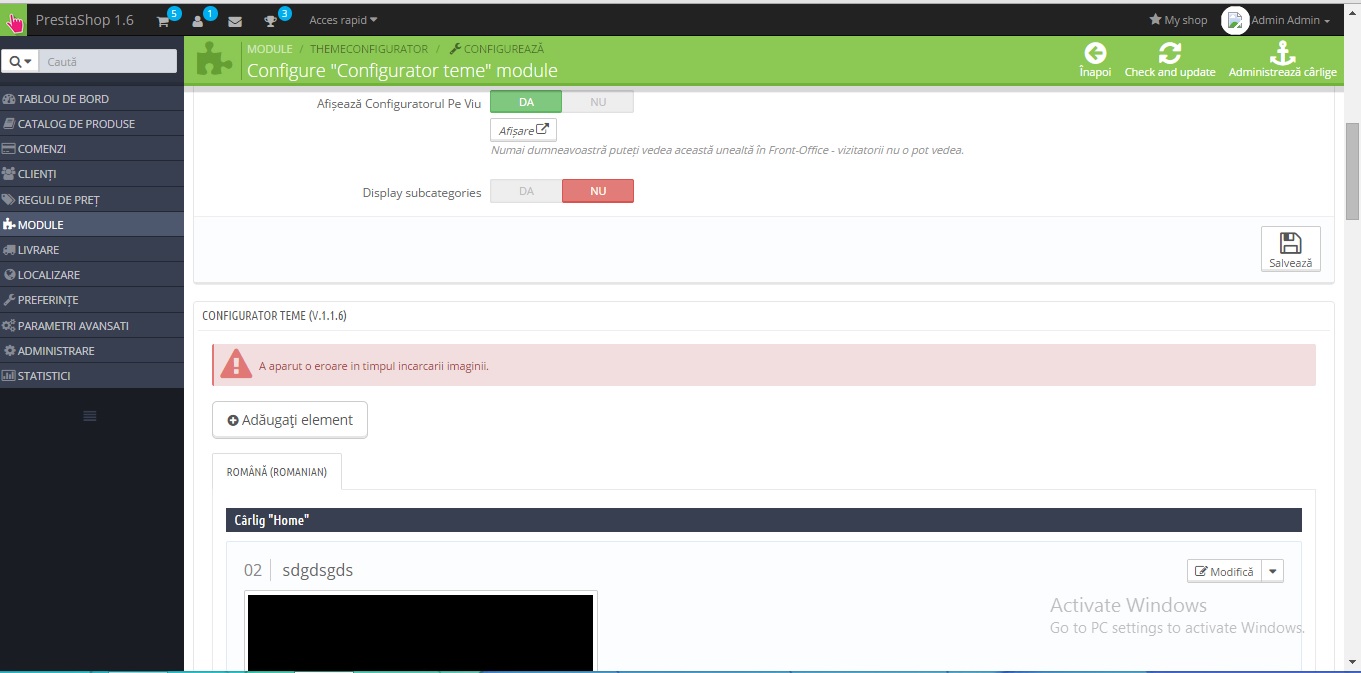Viewport: 1361px width, 673px height.
Task: Click the image upload error message text
Action: [374, 366]
